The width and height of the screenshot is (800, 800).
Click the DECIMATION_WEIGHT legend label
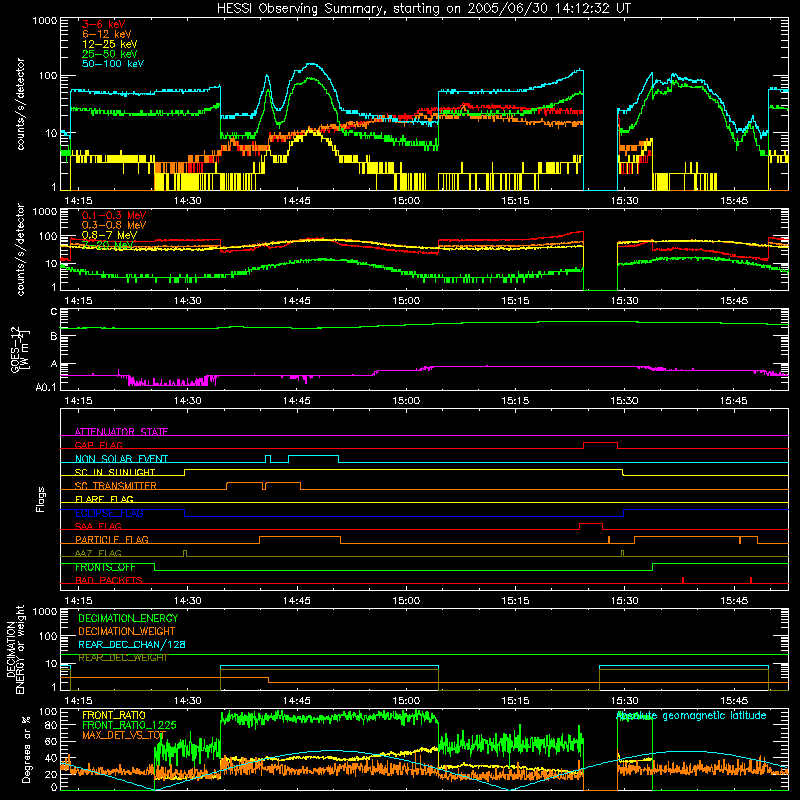pos(127,631)
